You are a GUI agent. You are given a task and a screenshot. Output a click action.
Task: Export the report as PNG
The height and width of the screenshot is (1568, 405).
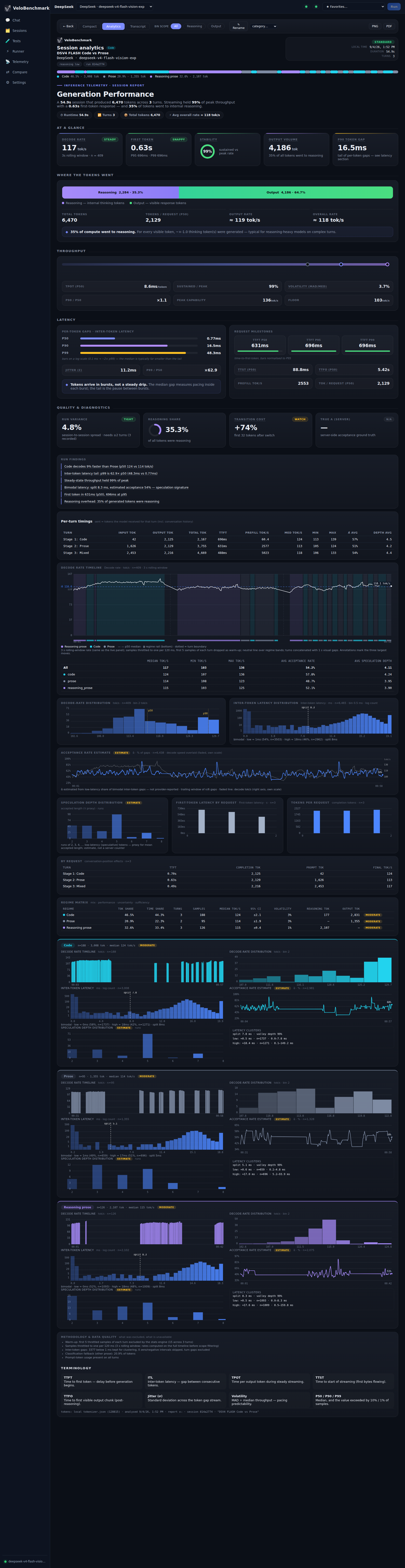pos(375,26)
